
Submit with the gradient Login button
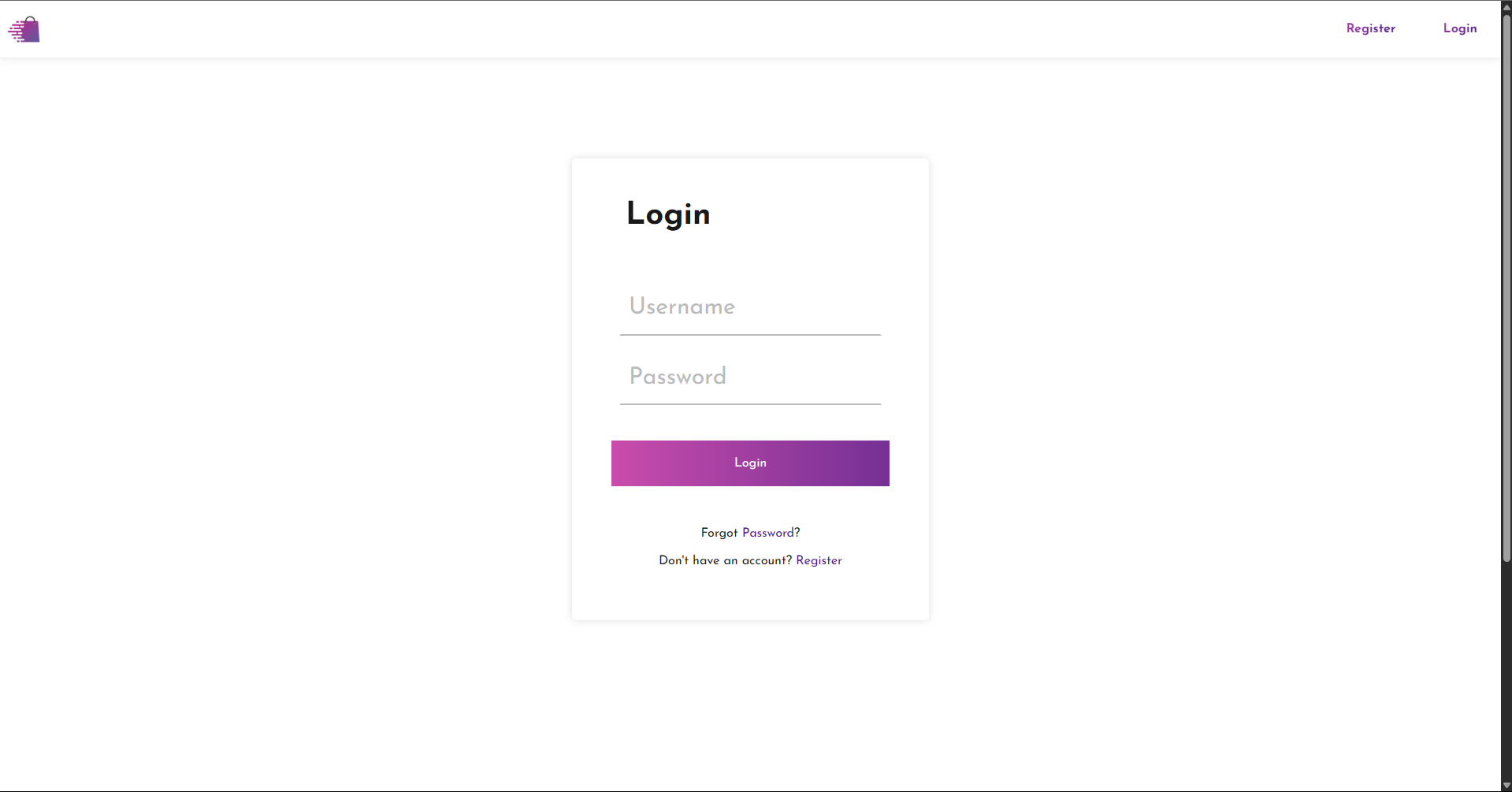tap(750, 463)
